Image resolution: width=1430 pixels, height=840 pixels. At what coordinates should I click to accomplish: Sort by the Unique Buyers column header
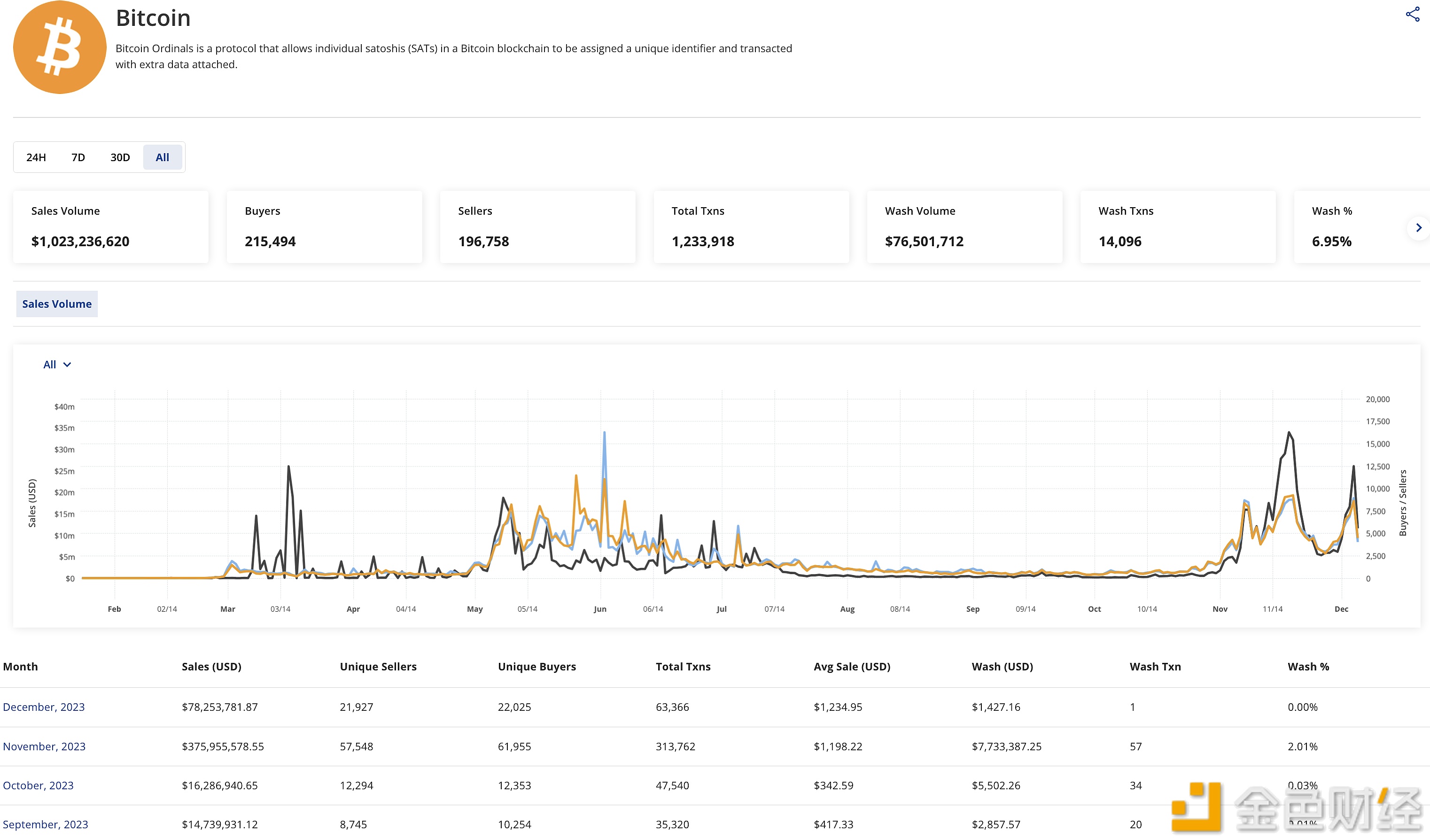(x=536, y=666)
